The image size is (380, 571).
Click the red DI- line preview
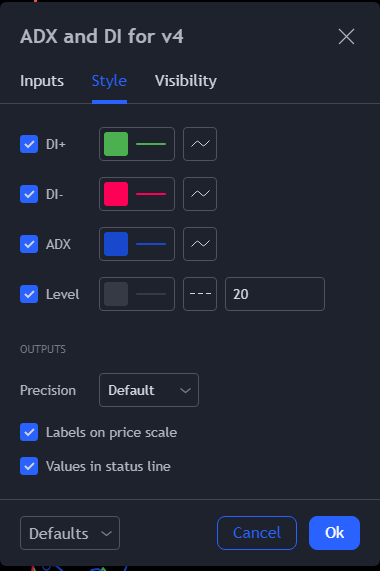[x=151, y=194]
